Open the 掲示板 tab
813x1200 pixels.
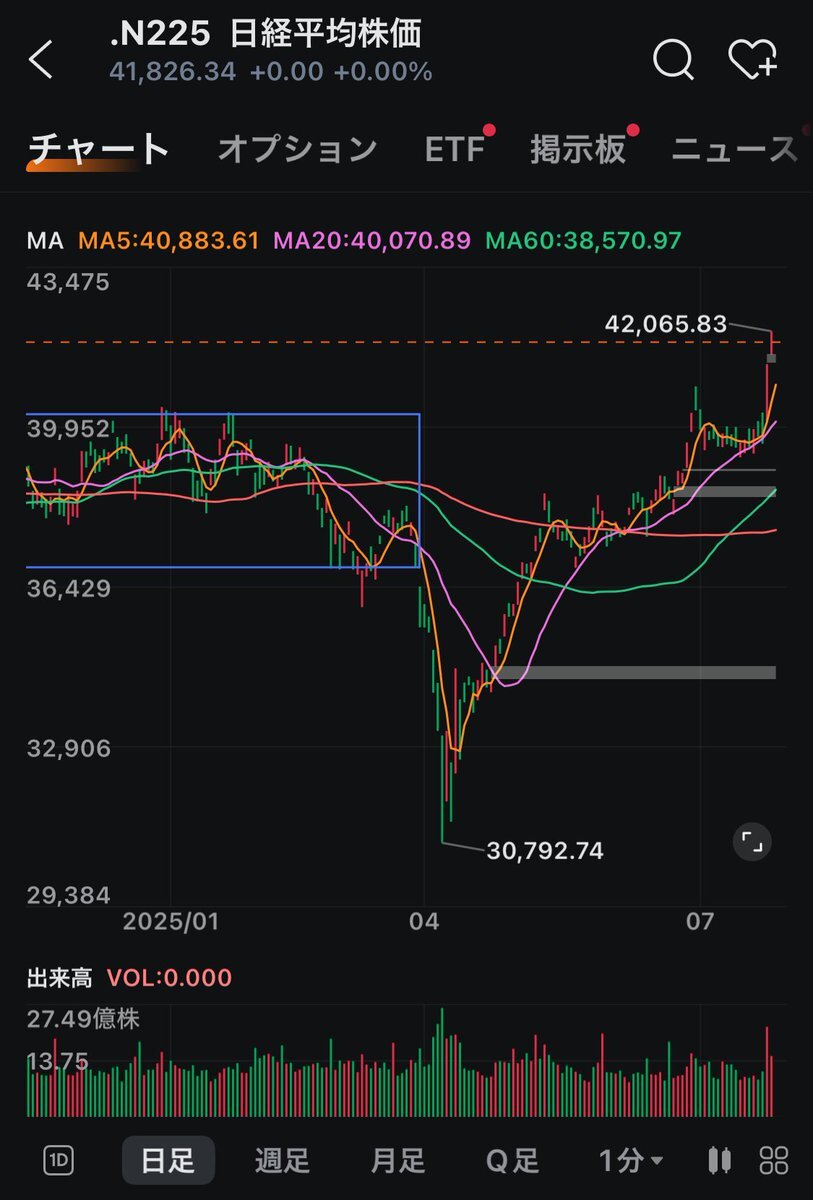click(578, 149)
